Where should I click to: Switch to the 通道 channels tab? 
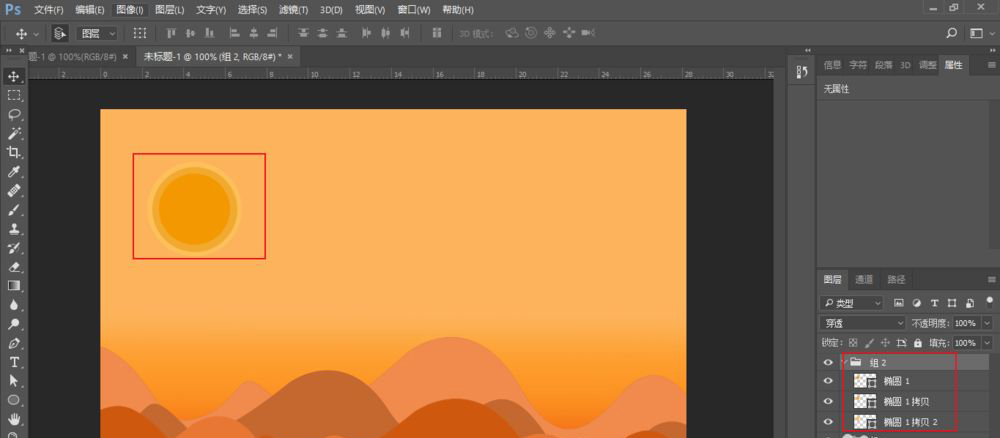pyautogui.click(x=863, y=279)
